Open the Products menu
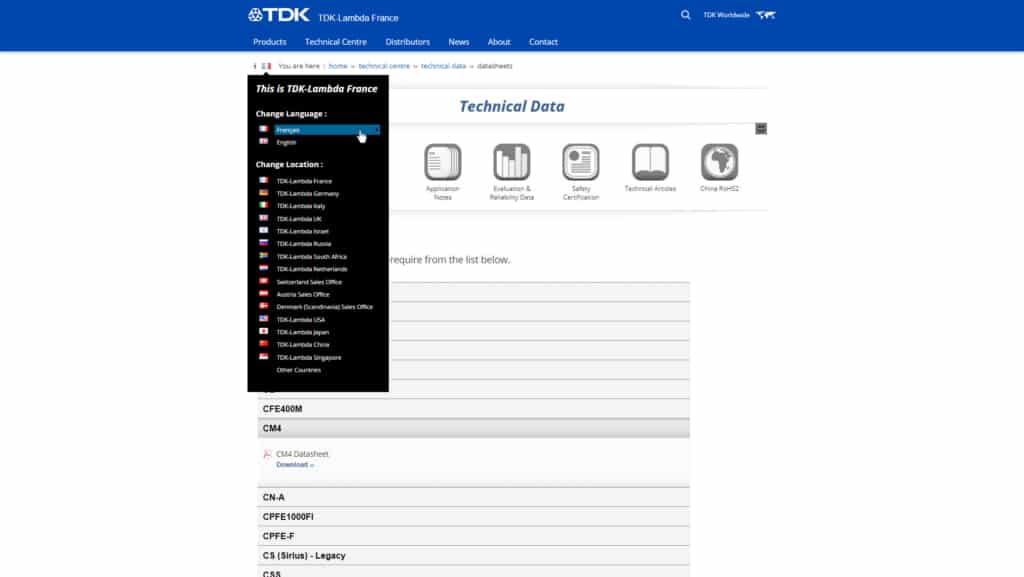Screen dimensions: 1024x577 [269, 41]
